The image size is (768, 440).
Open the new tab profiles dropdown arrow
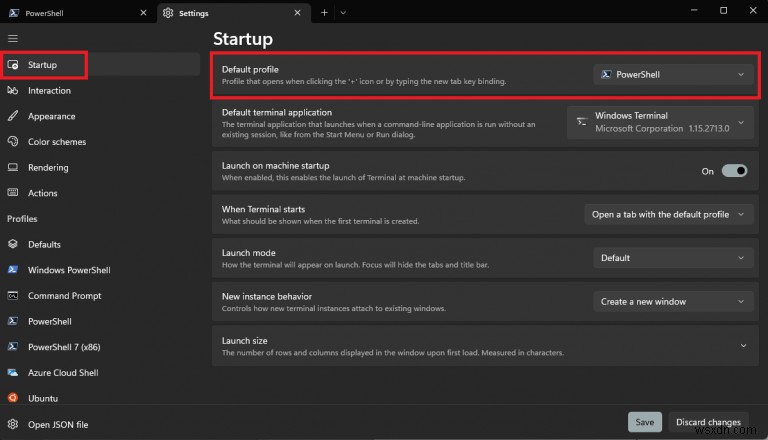pos(343,13)
